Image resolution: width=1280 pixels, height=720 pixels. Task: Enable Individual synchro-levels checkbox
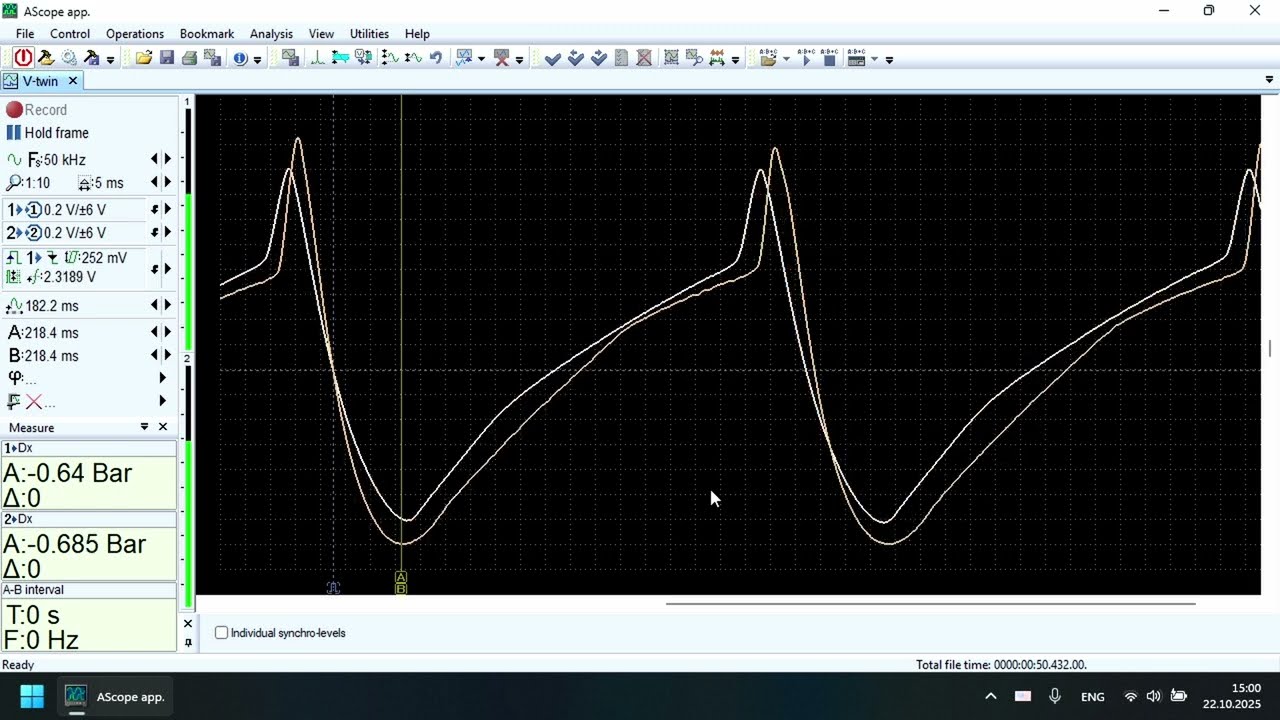click(x=222, y=633)
